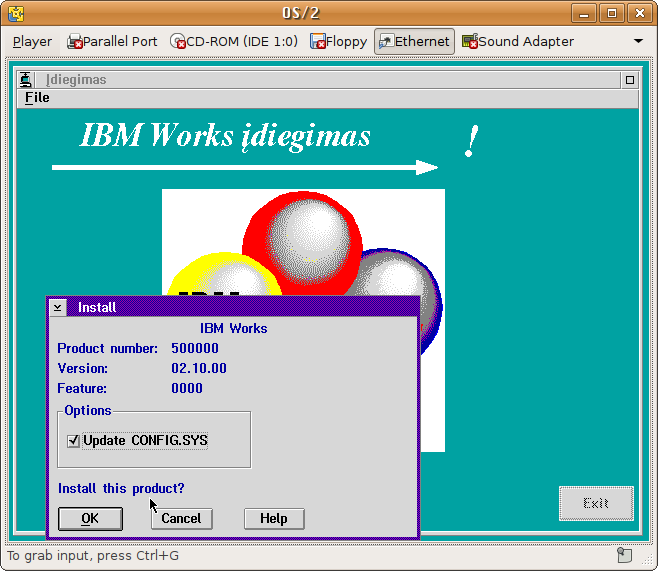658x571 pixels.
Task: Cancel the Install dialog
Action: pyautogui.click(x=182, y=519)
